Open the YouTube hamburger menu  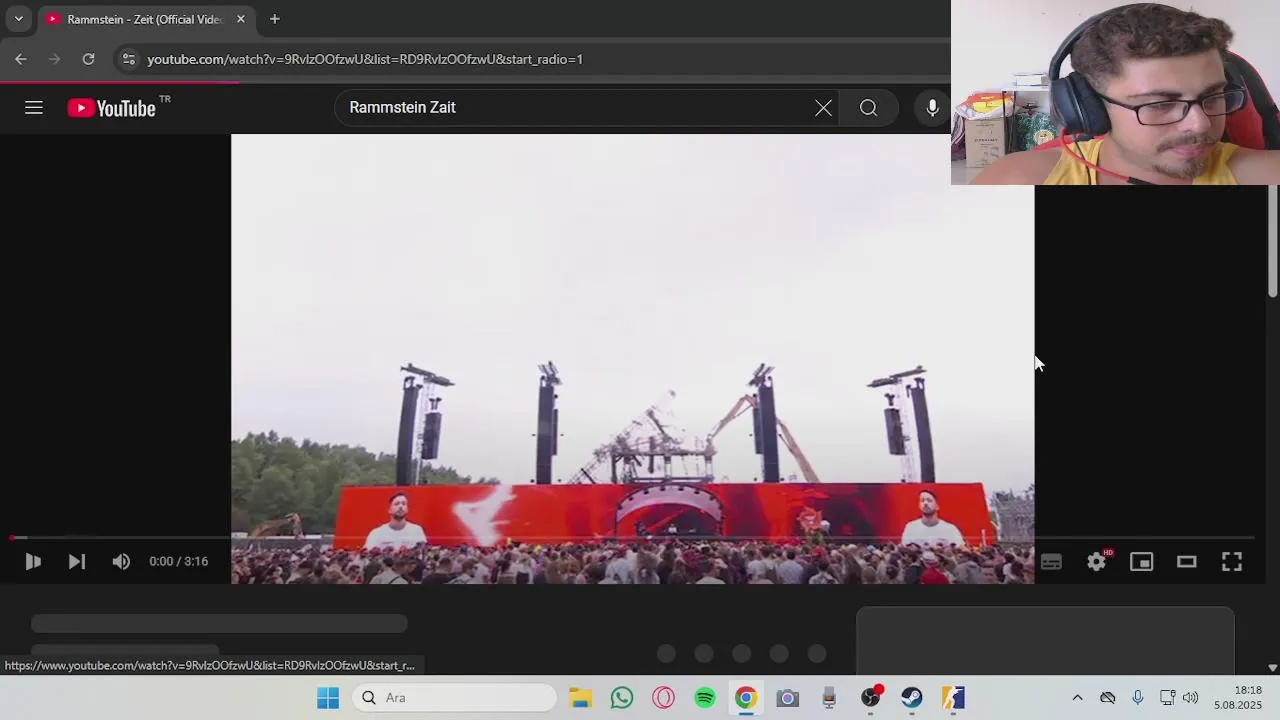(34, 108)
